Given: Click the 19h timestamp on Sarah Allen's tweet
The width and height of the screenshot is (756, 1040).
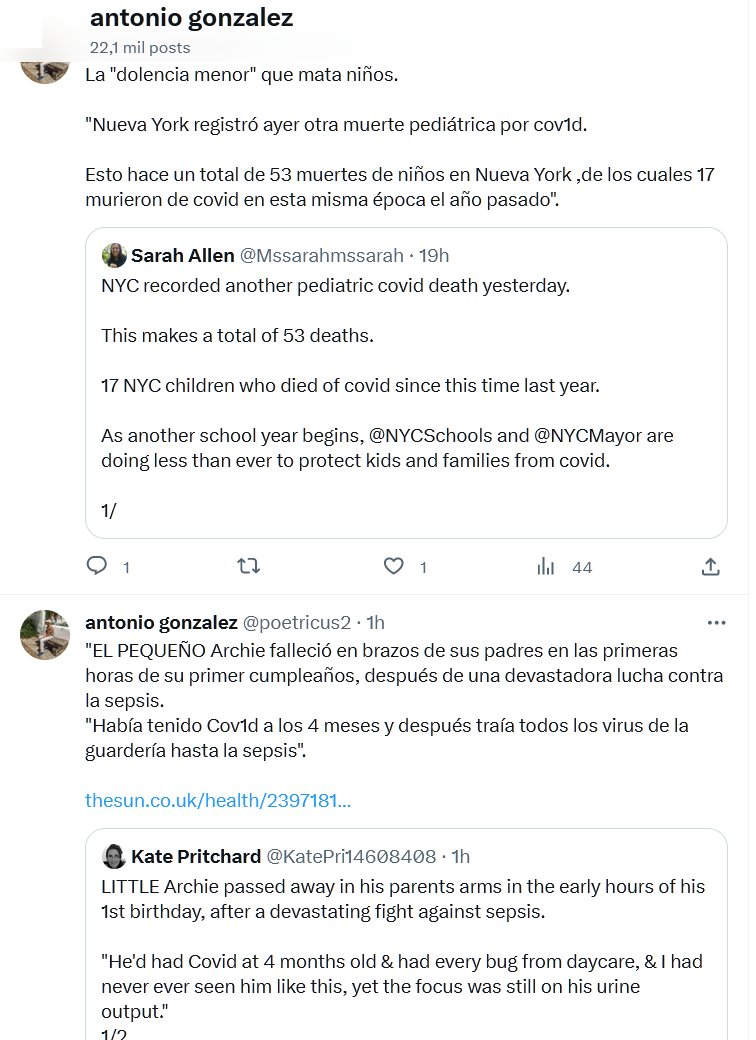Looking at the screenshot, I should tap(434, 255).
